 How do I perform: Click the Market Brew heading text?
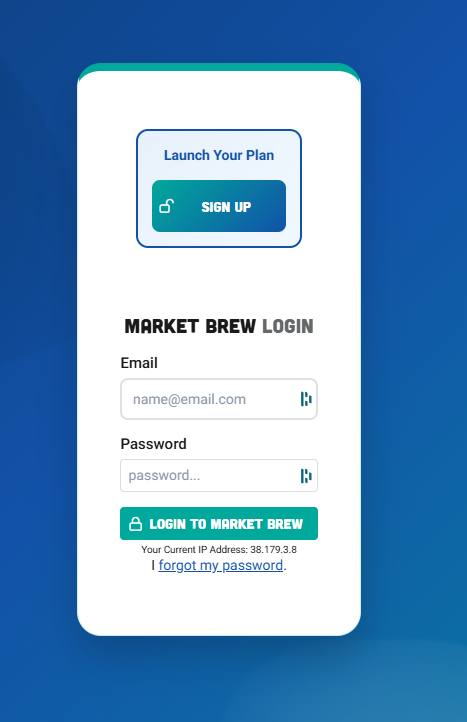pyautogui.click(x=190, y=326)
